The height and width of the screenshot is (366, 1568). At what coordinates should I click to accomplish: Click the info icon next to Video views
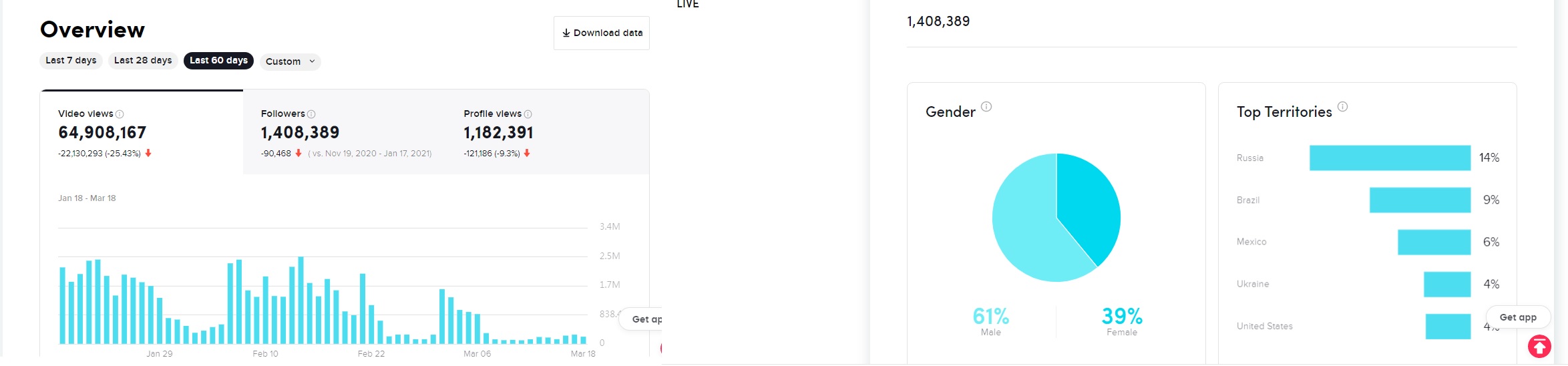[120, 114]
